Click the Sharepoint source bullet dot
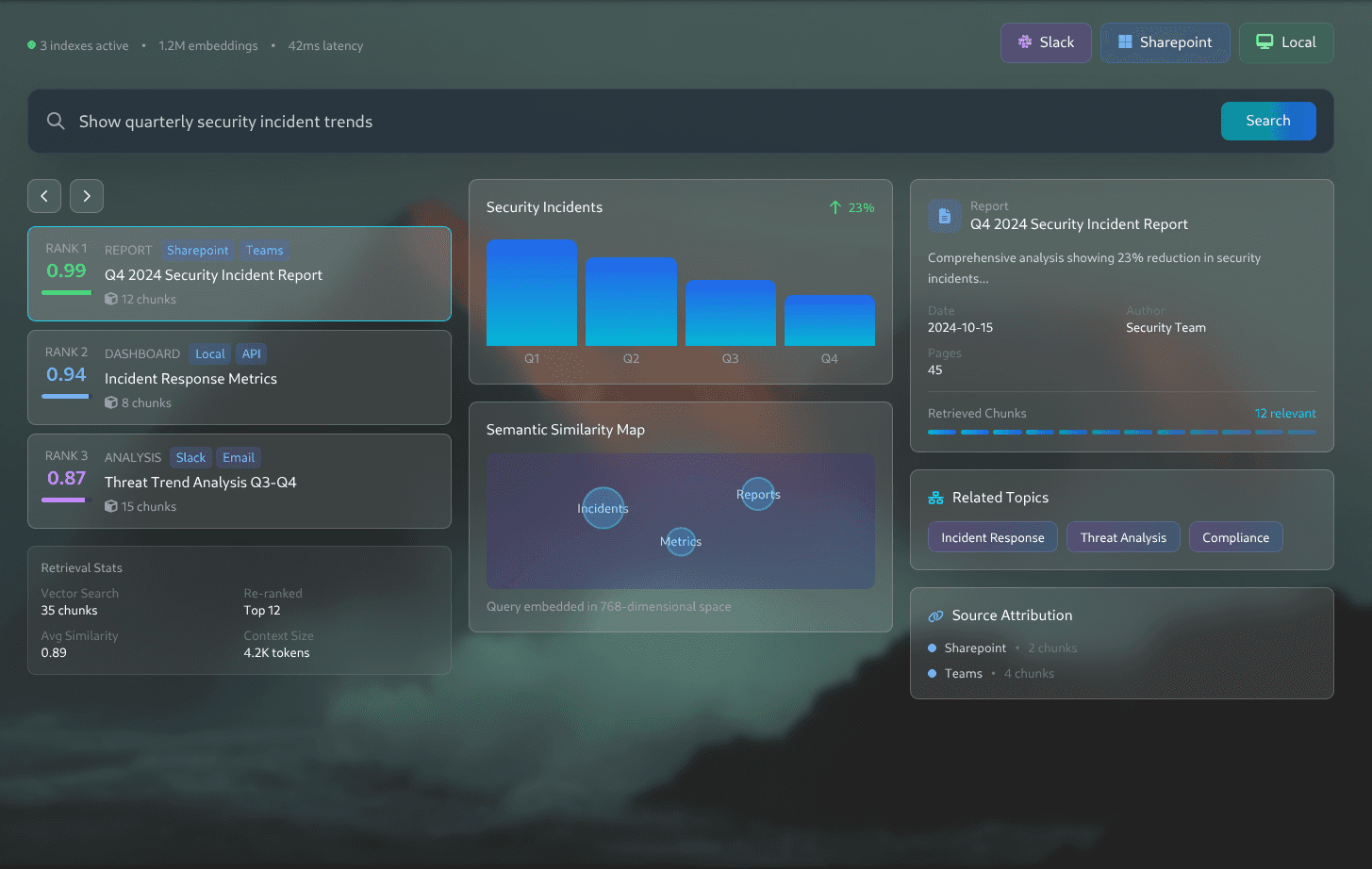Screen dimensions: 1372x869 pyautogui.click(x=933, y=648)
